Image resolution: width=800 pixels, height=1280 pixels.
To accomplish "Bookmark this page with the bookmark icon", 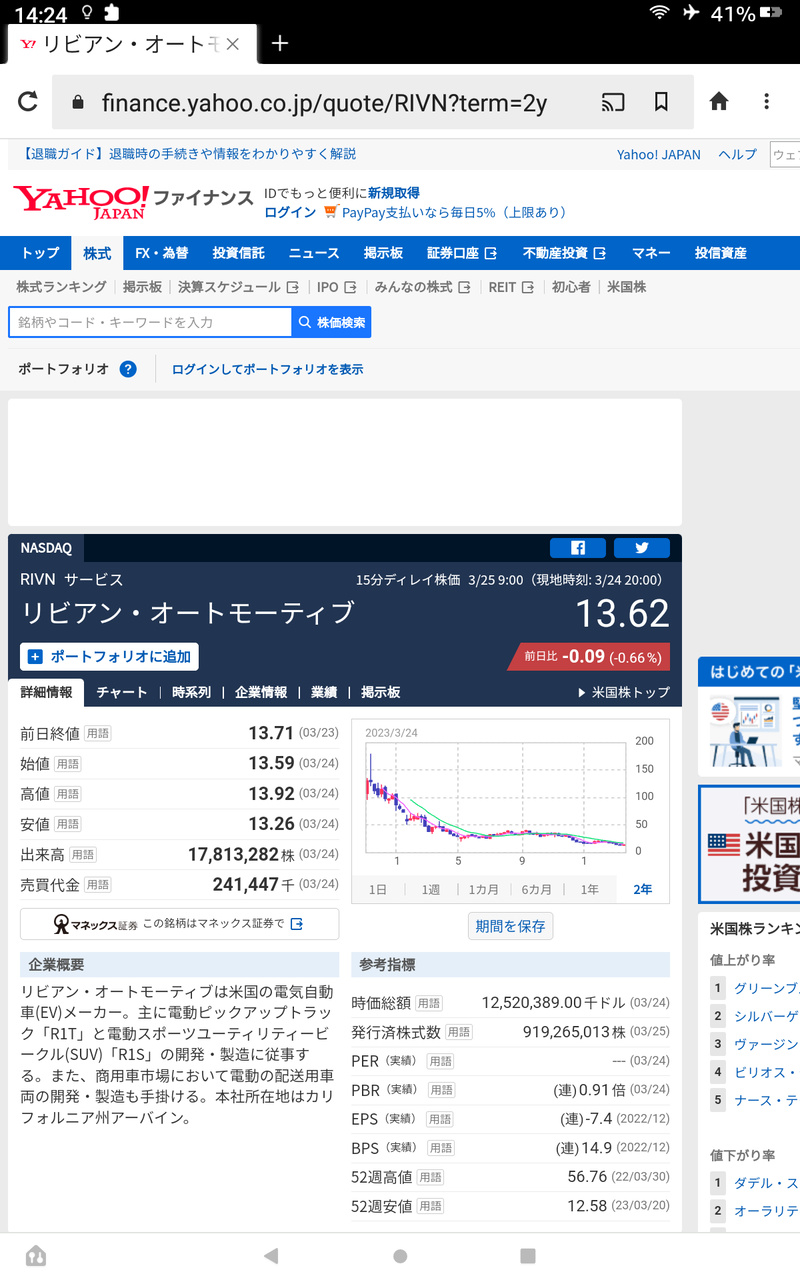I will [x=661, y=101].
